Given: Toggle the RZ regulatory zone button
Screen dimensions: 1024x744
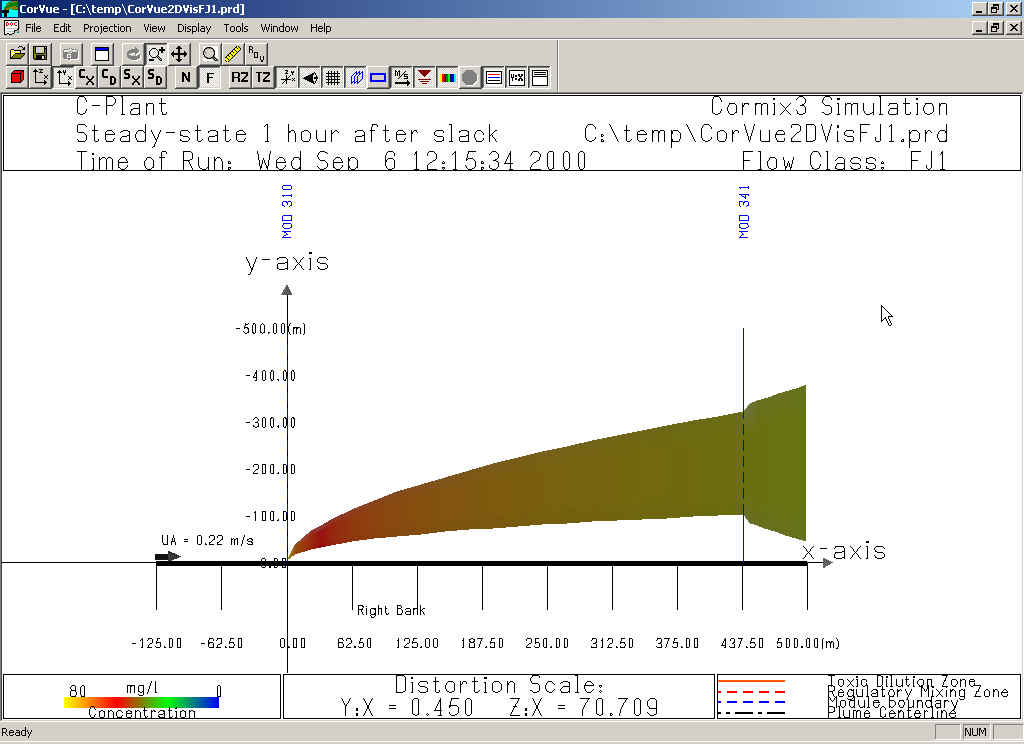Looking at the screenshot, I should 240,77.
